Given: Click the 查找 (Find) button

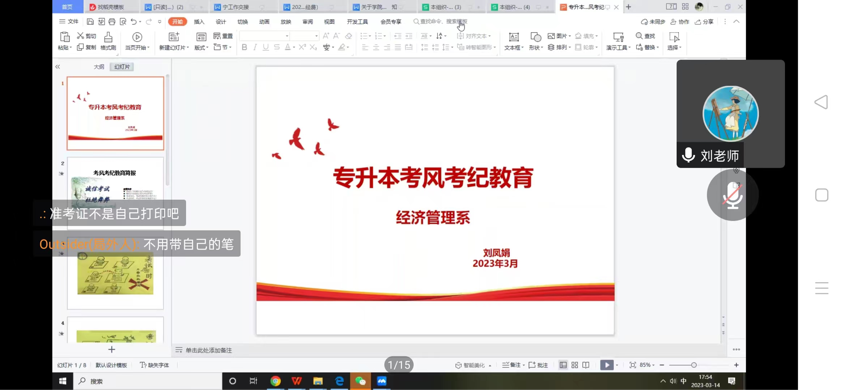Looking at the screenshot, I should point(645,36).
